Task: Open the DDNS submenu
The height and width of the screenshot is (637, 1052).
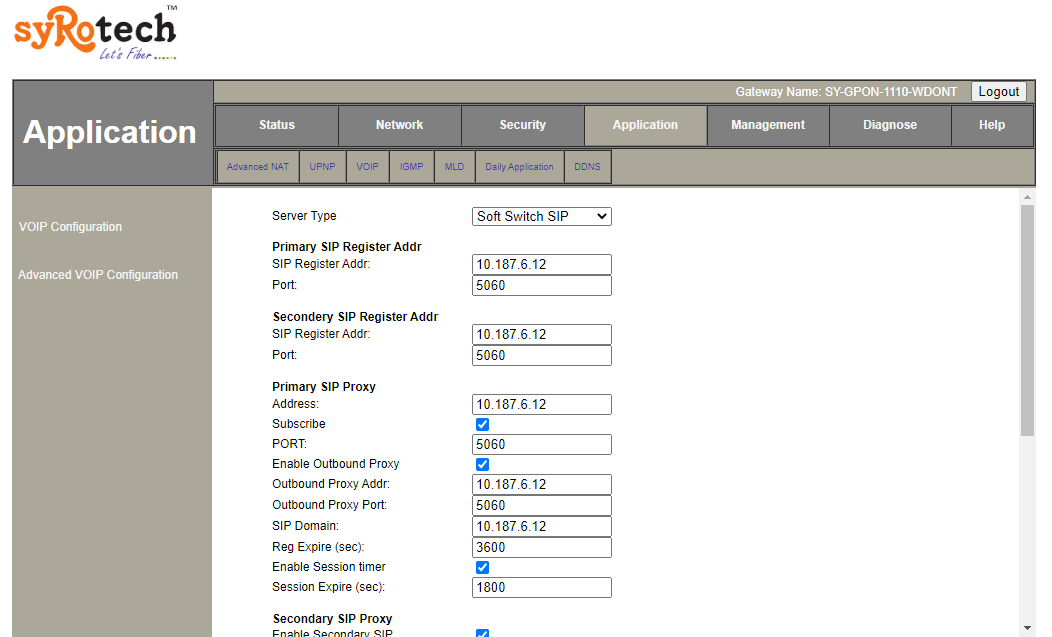Action: coord(587,167)
